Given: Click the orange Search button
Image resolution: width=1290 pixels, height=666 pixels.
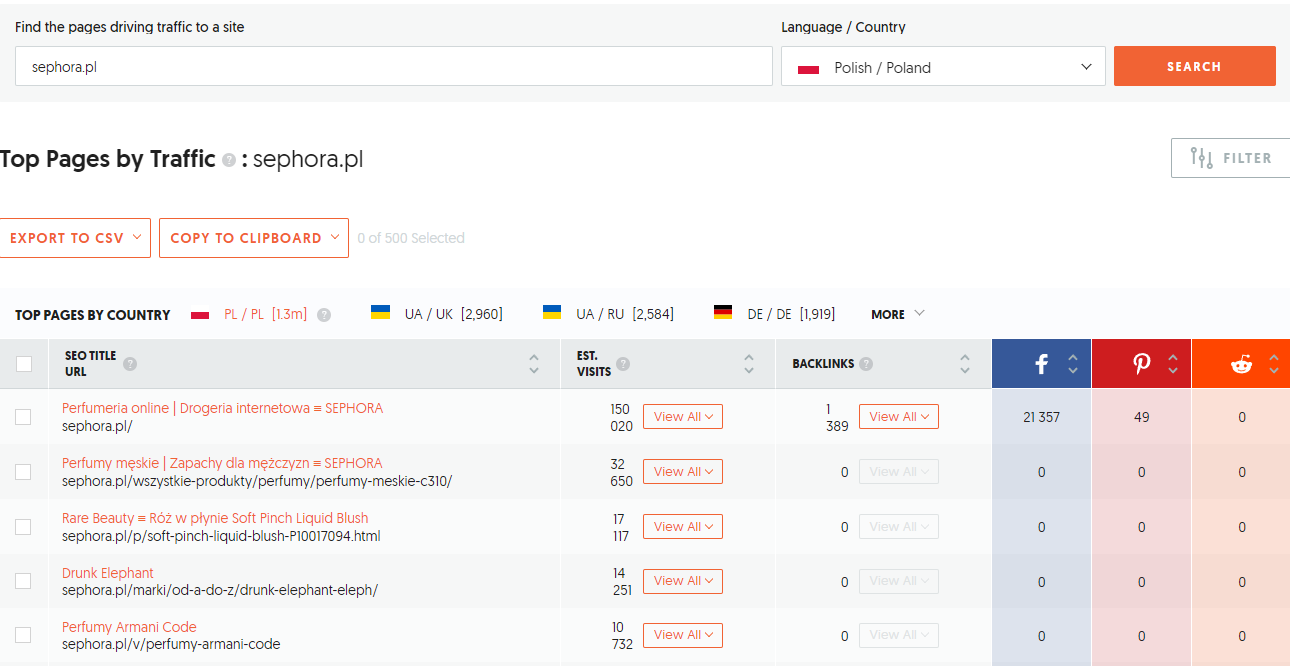Looking at the screenshot, I should (1195, 66).
